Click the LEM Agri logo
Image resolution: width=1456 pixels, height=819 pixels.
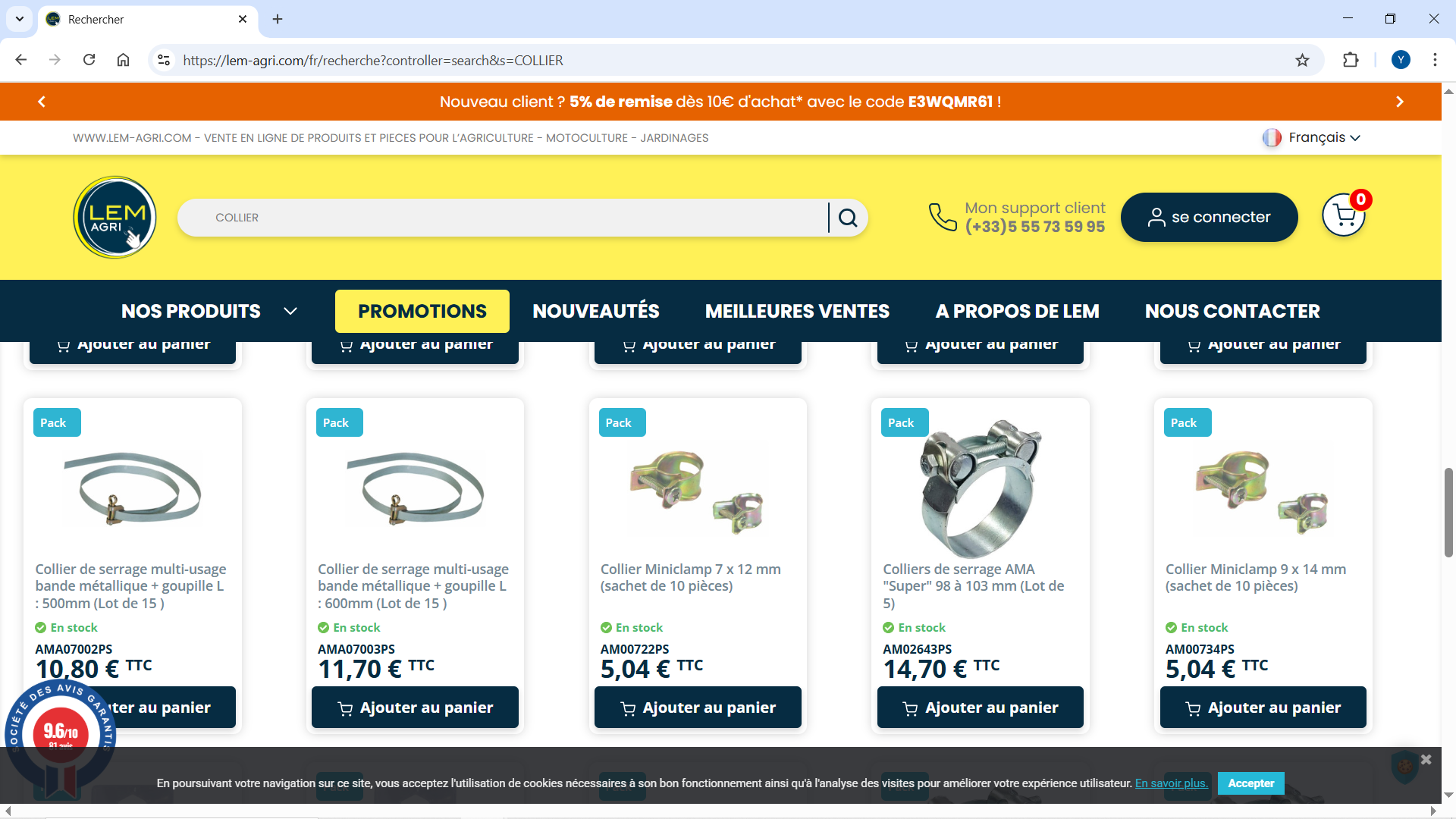(x=115, y=218)
